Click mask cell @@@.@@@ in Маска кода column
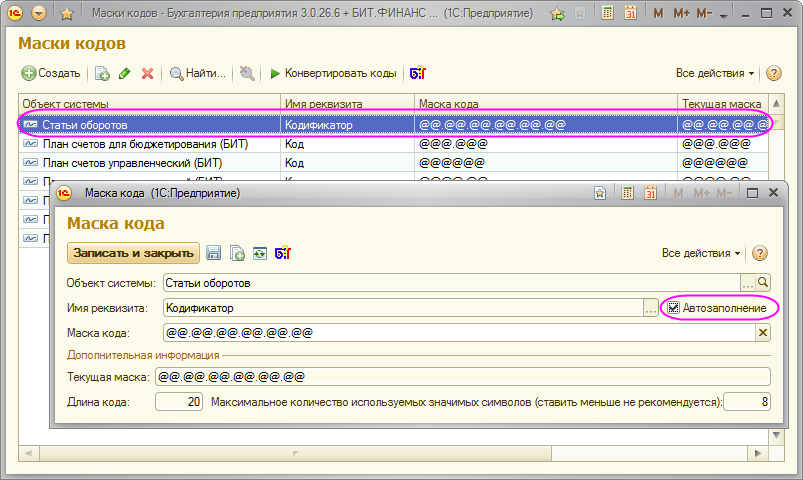 click(546, 144)
